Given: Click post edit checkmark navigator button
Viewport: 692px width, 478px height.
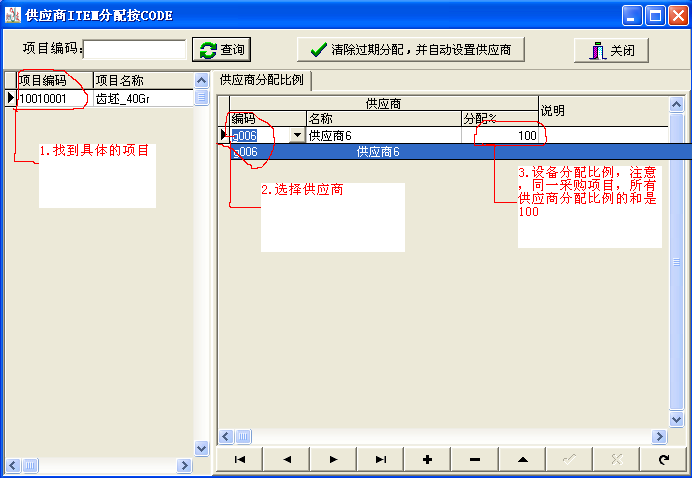Looking at the screenshot, I should click(x=569, y=459).
